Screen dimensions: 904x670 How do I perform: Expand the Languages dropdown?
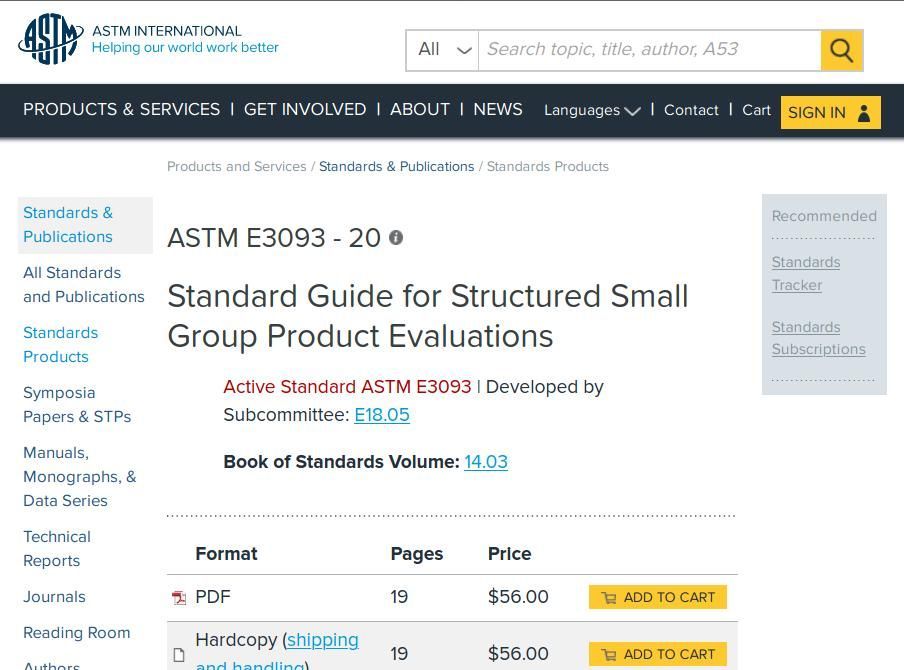point(592,110)
